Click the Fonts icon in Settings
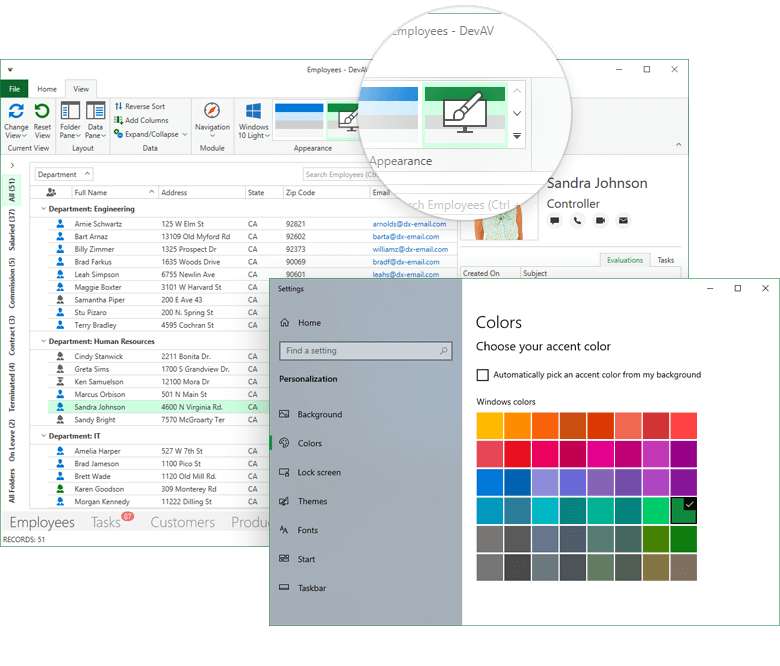 [x=284, y=530]
